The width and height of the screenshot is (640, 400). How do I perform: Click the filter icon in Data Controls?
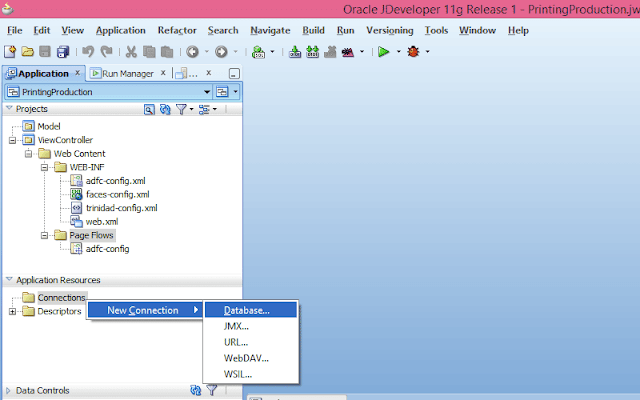coord(212,390)
